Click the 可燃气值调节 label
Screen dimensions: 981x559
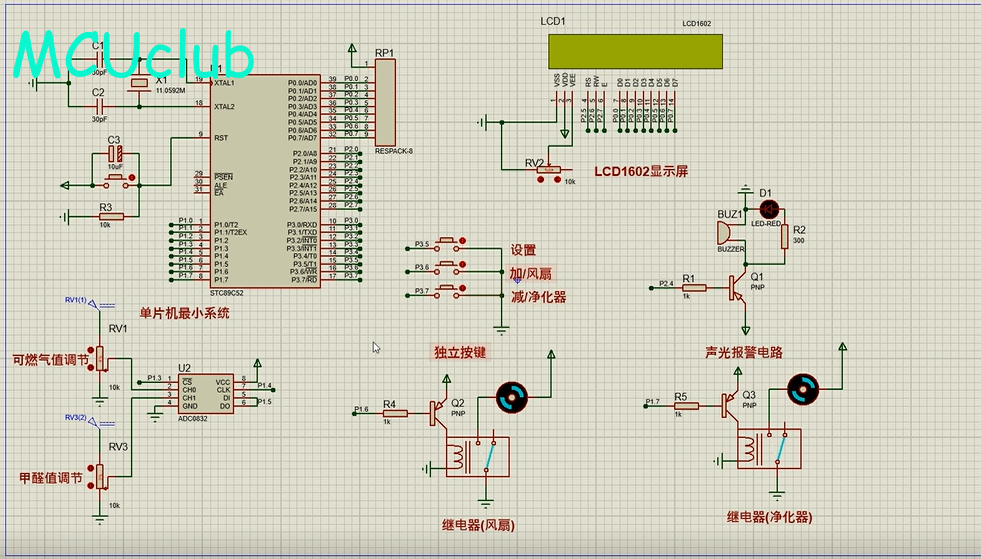[51, 360]
